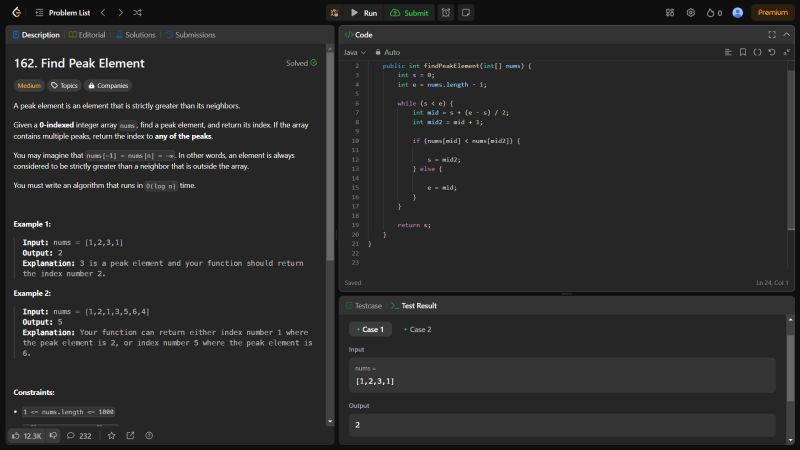The height and width of the screenshot is (450, 800).
Task: Click the bookmark icon in editor toolbar
Action: tap(743, 52)
